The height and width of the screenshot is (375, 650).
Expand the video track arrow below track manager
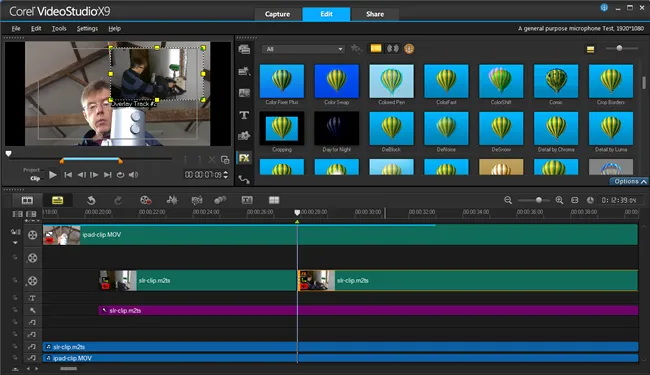(x=15, y=243)
